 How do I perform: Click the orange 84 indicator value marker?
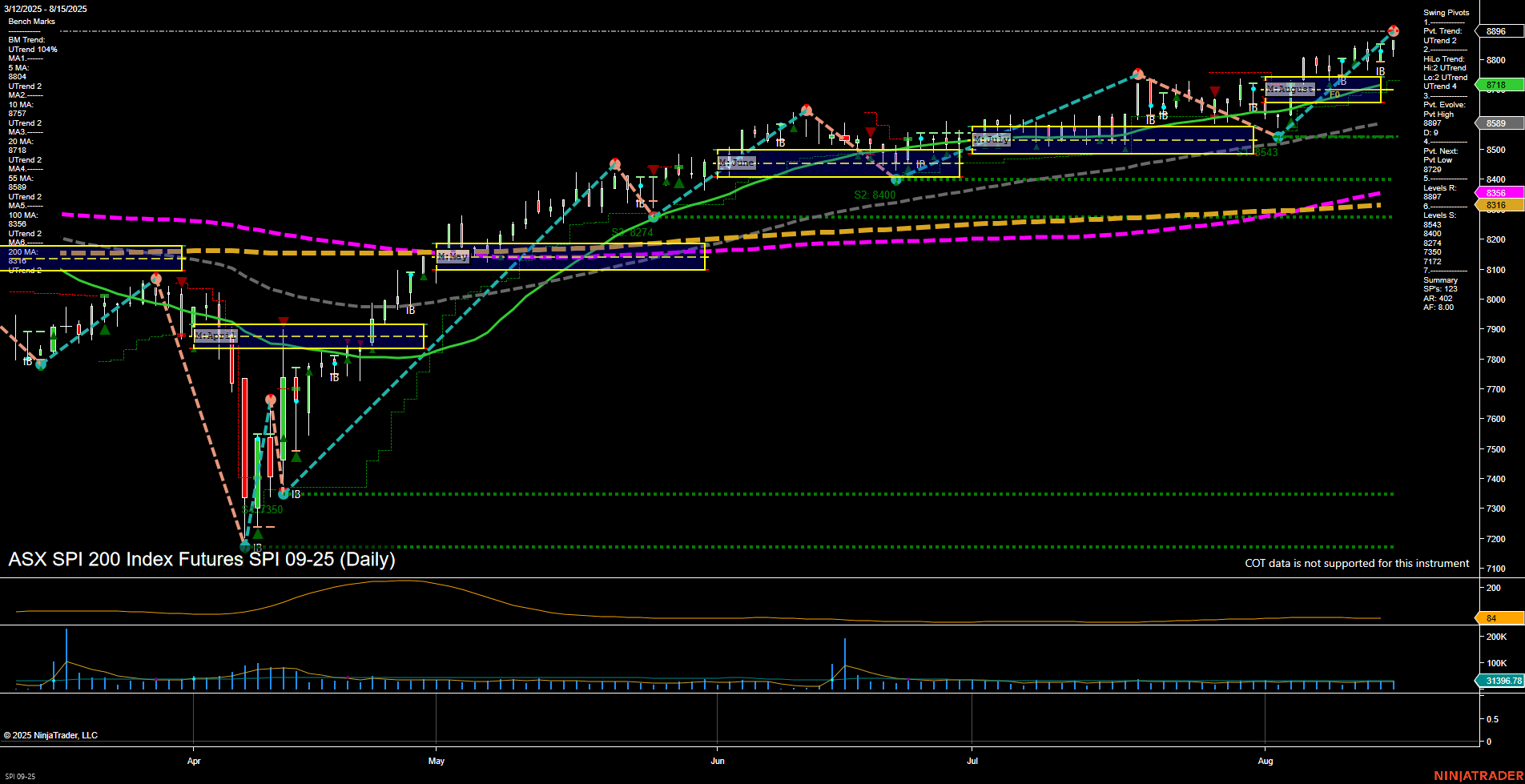1496,618
